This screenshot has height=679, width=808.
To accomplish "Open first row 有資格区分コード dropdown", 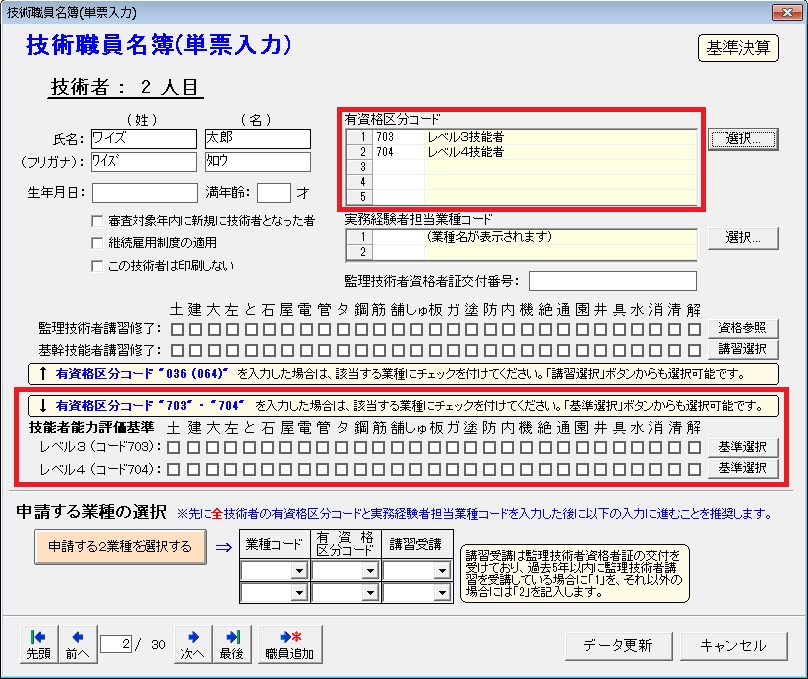I will click(x=370, y=571).
